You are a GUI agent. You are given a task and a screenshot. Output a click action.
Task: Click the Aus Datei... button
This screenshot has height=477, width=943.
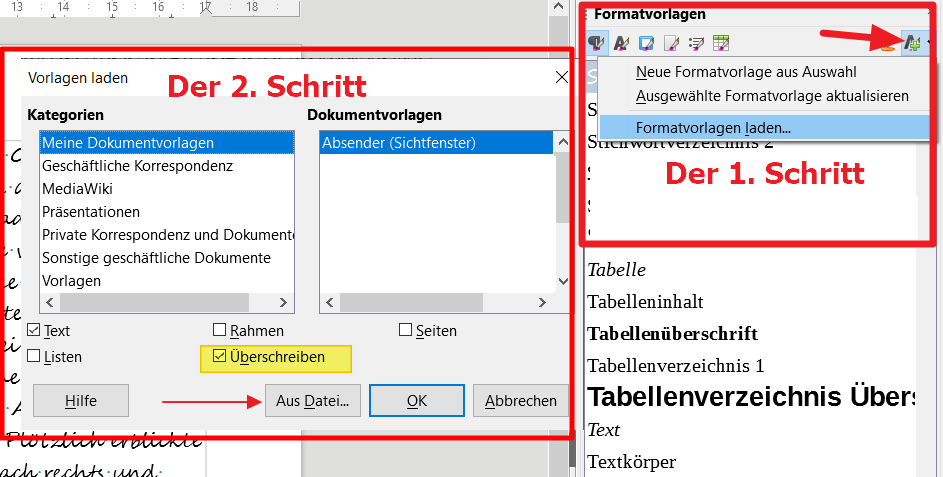click(312, 401)
